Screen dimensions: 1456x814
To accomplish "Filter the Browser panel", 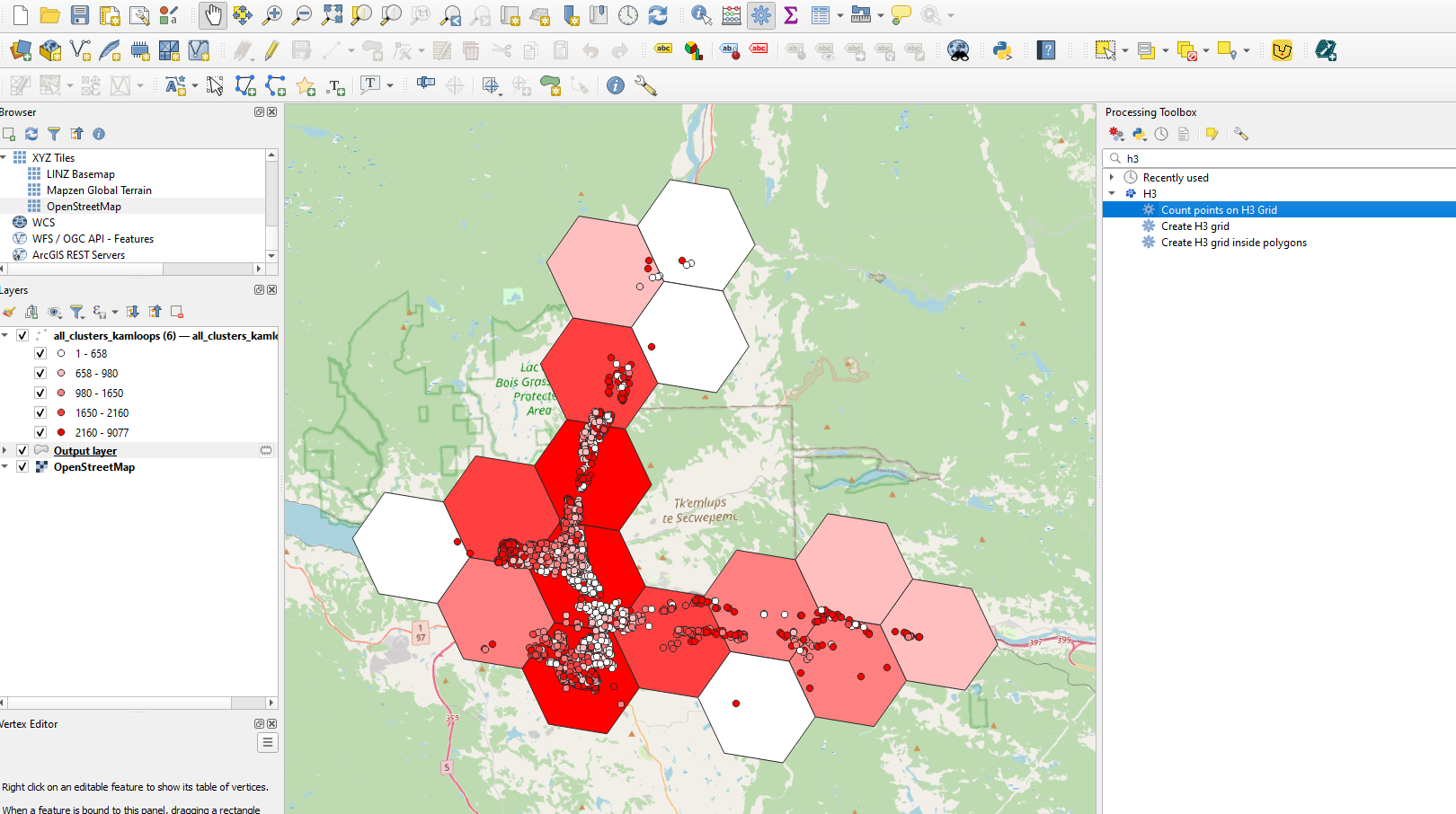I will [x=54, y=134].
